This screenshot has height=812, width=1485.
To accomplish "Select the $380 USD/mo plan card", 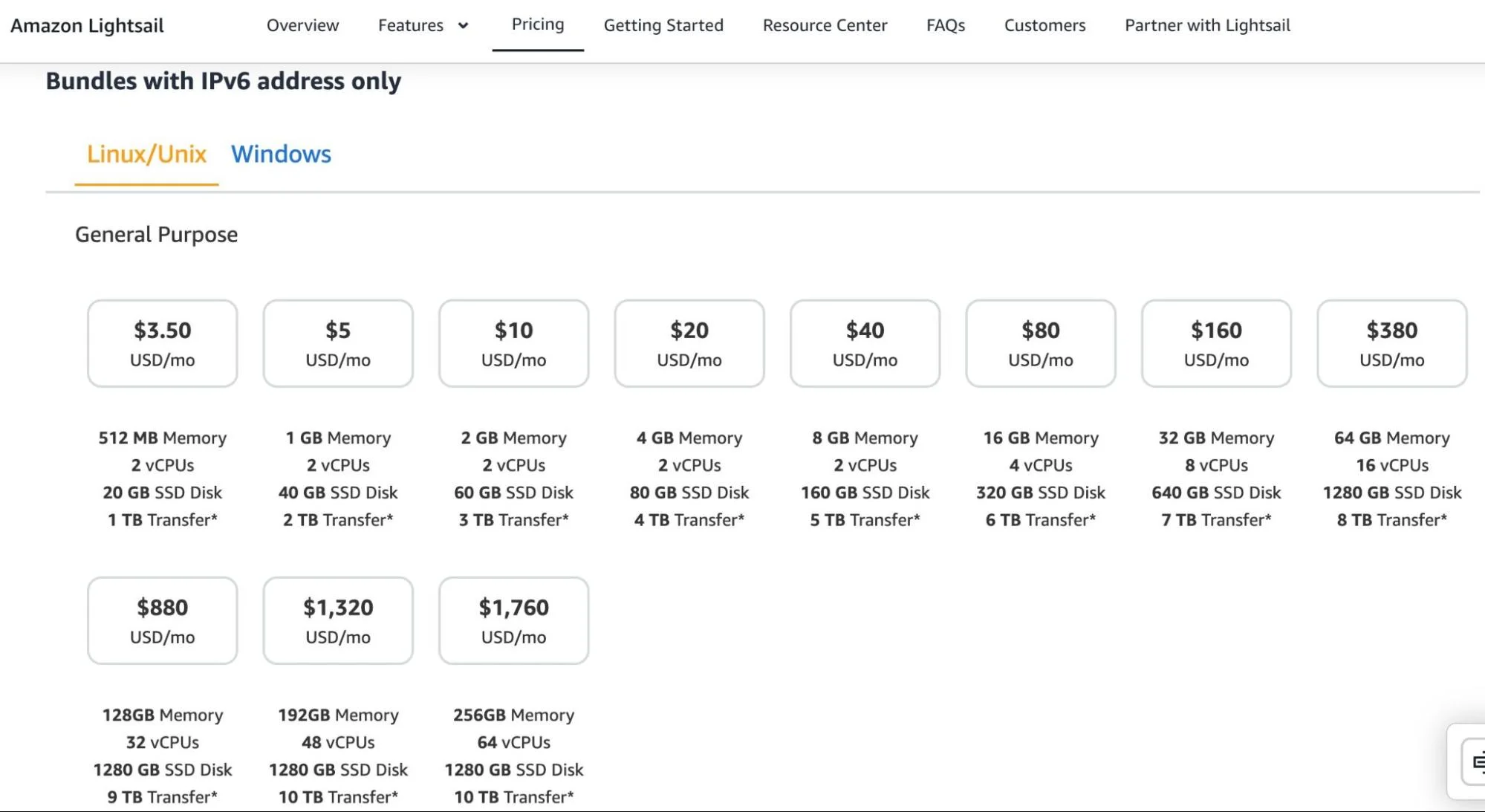I will click(1391, 343).
